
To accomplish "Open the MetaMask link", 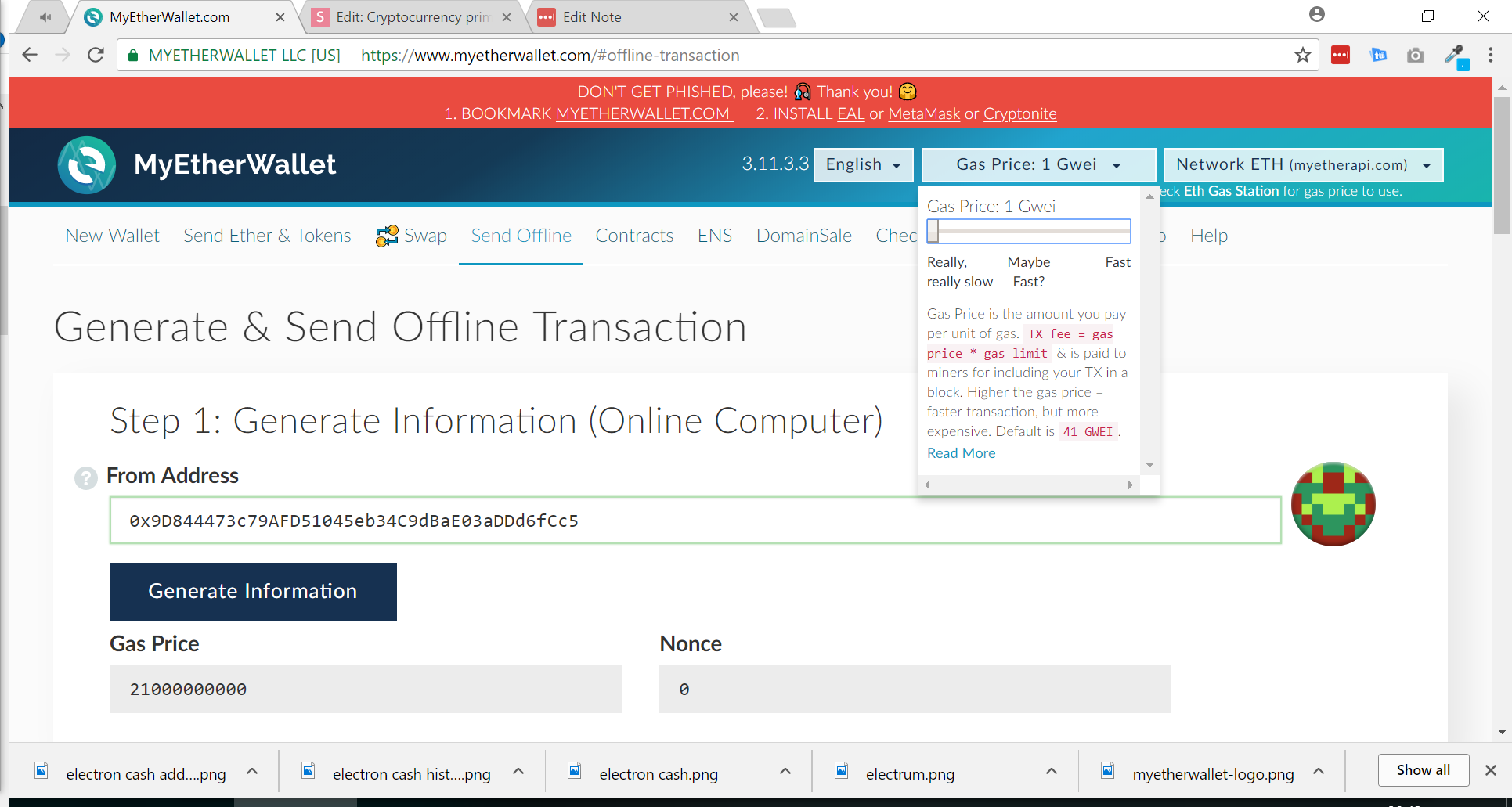I will (924, 113).
